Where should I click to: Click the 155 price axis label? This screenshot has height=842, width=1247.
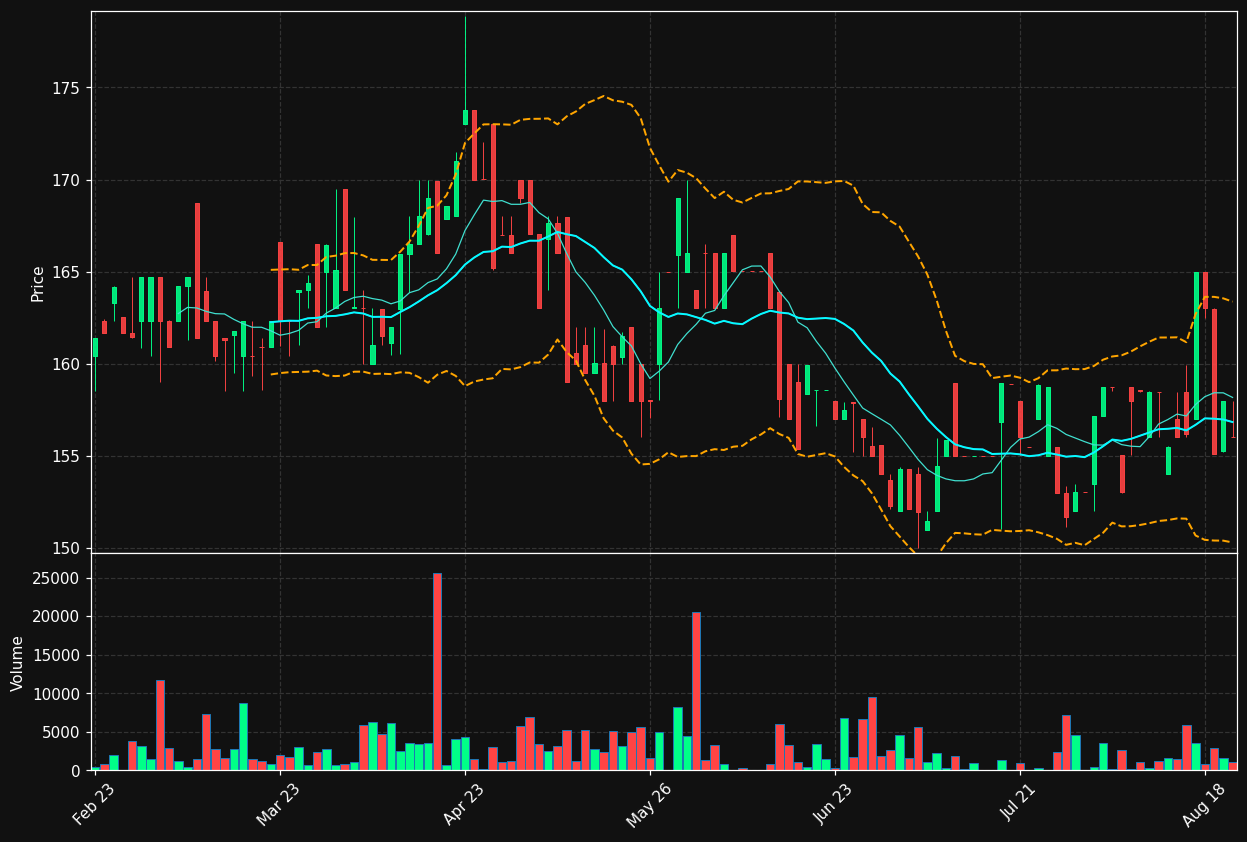click(x=67, y=456)
